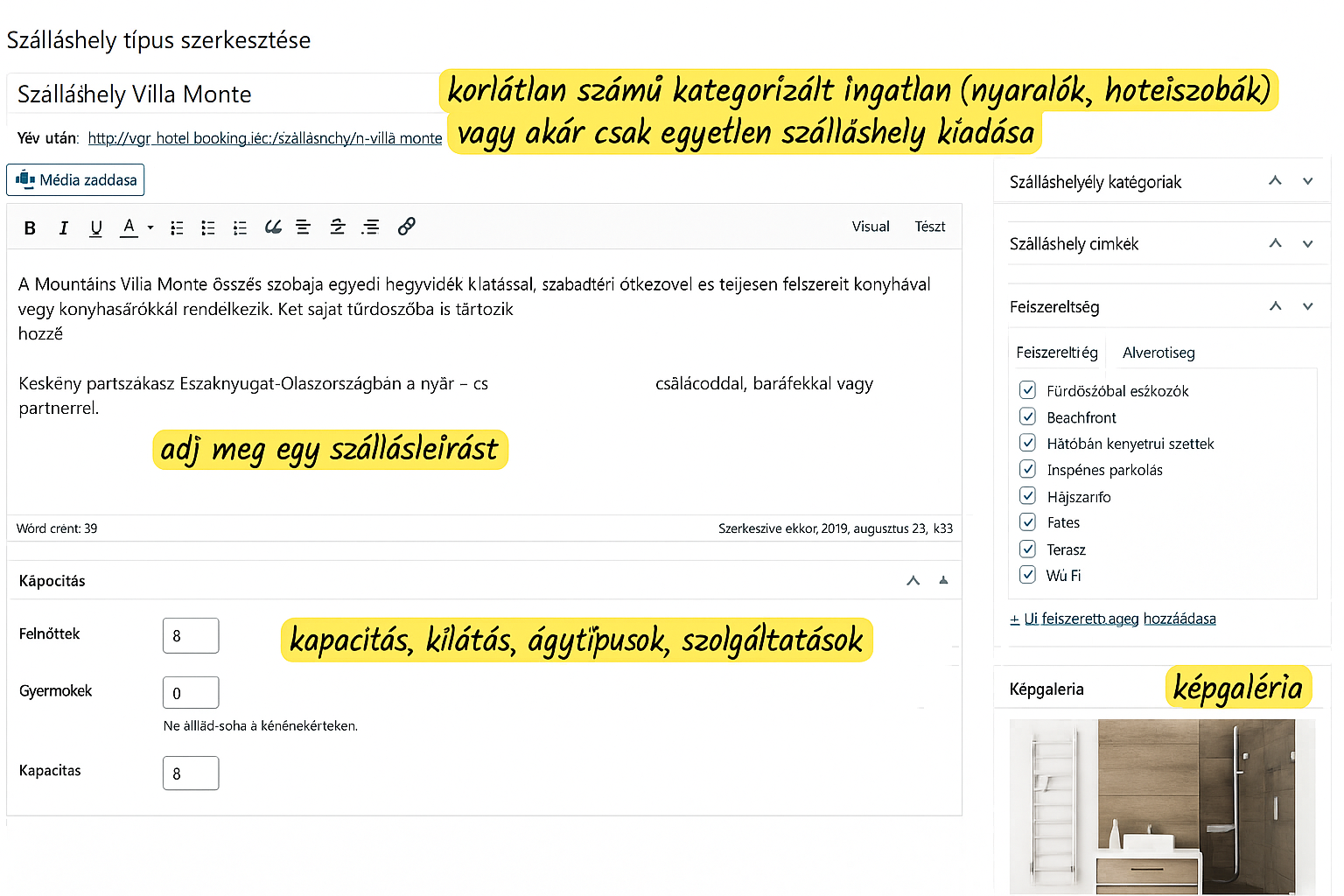Switch the editor to Tészt mode
1344x896 pixels.
(x=930, y=227)
